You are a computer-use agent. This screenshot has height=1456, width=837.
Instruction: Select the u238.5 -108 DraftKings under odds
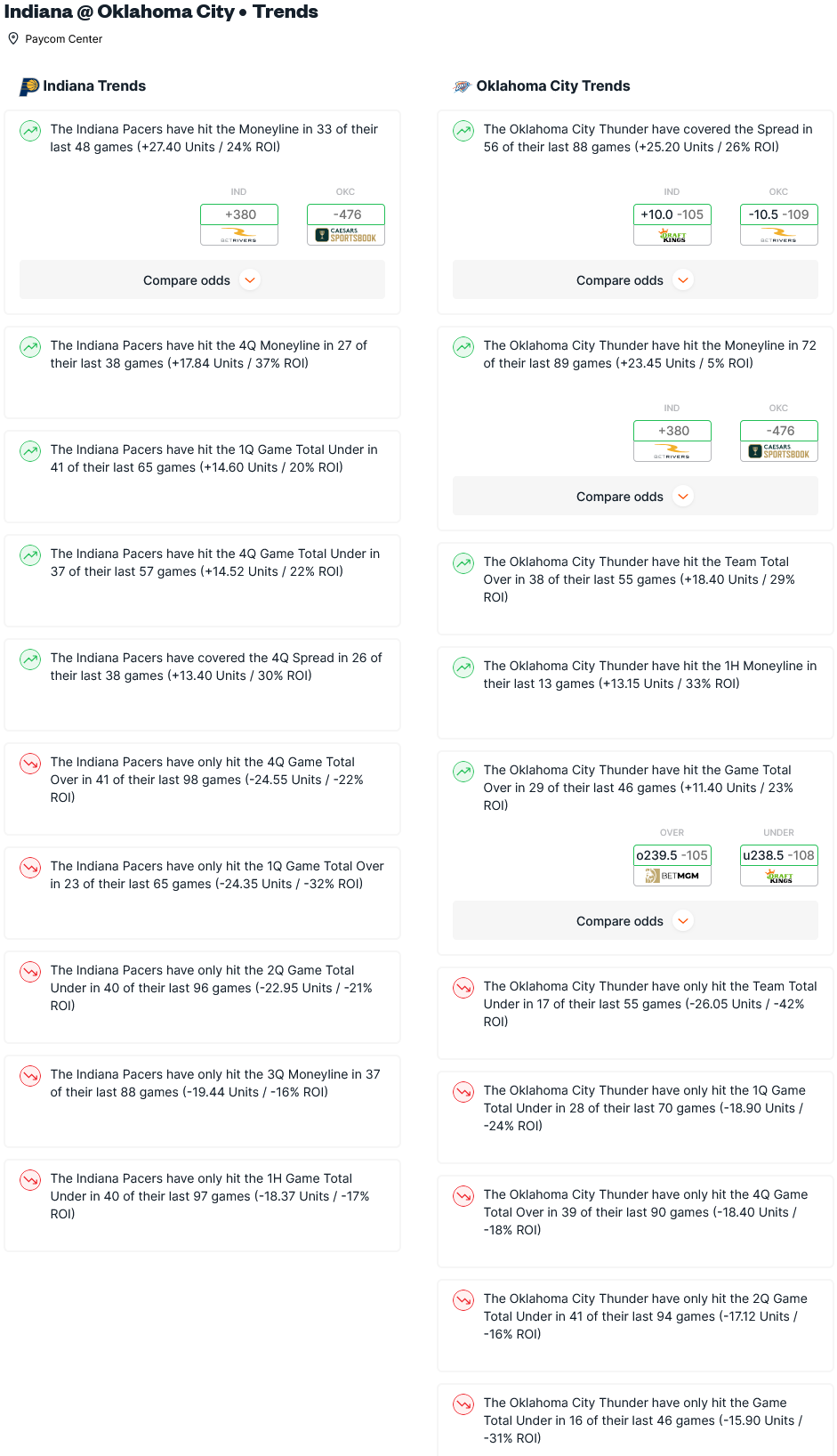(779, 865)
